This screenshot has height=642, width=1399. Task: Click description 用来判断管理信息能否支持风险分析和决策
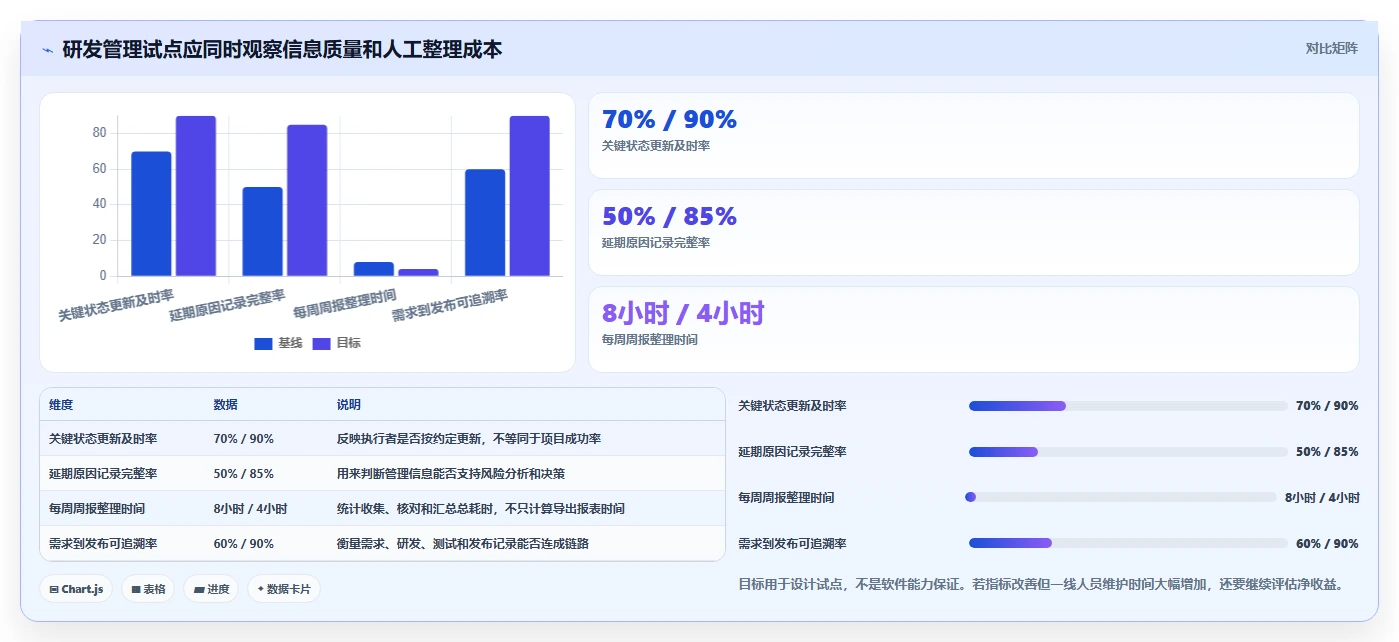coord(451,474)
